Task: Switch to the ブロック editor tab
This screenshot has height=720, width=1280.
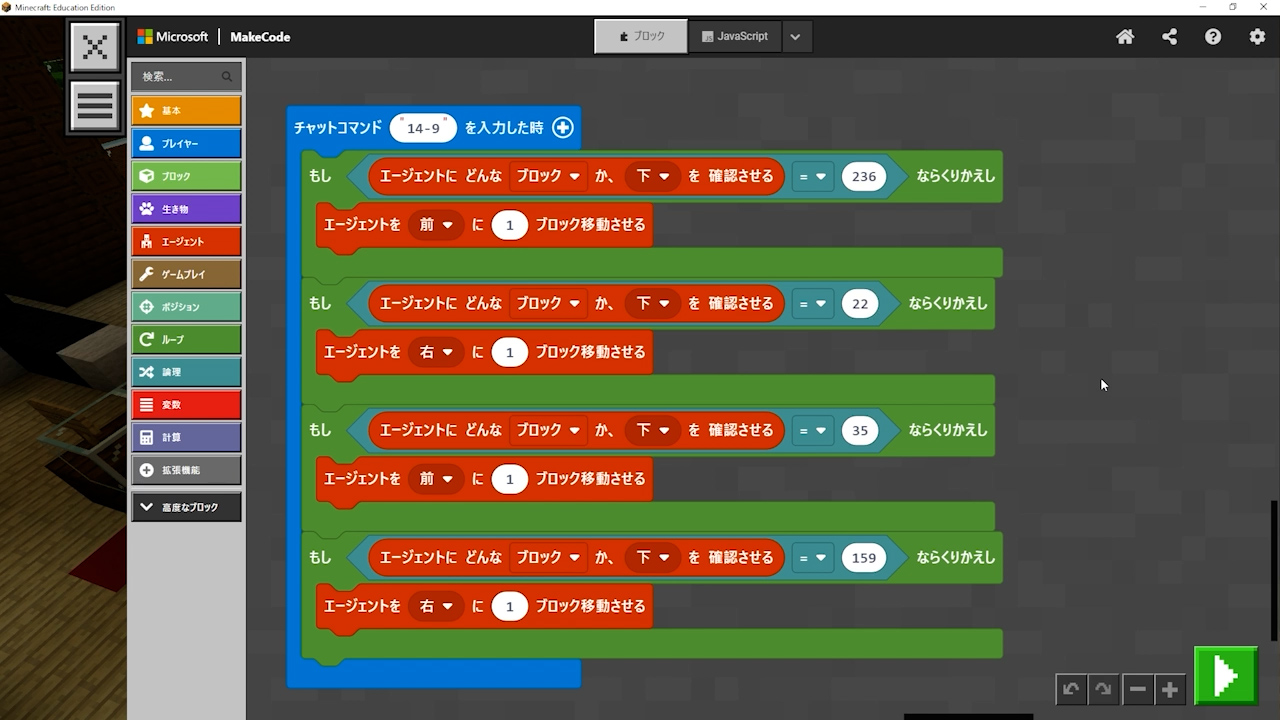Action: pos(641,36)
